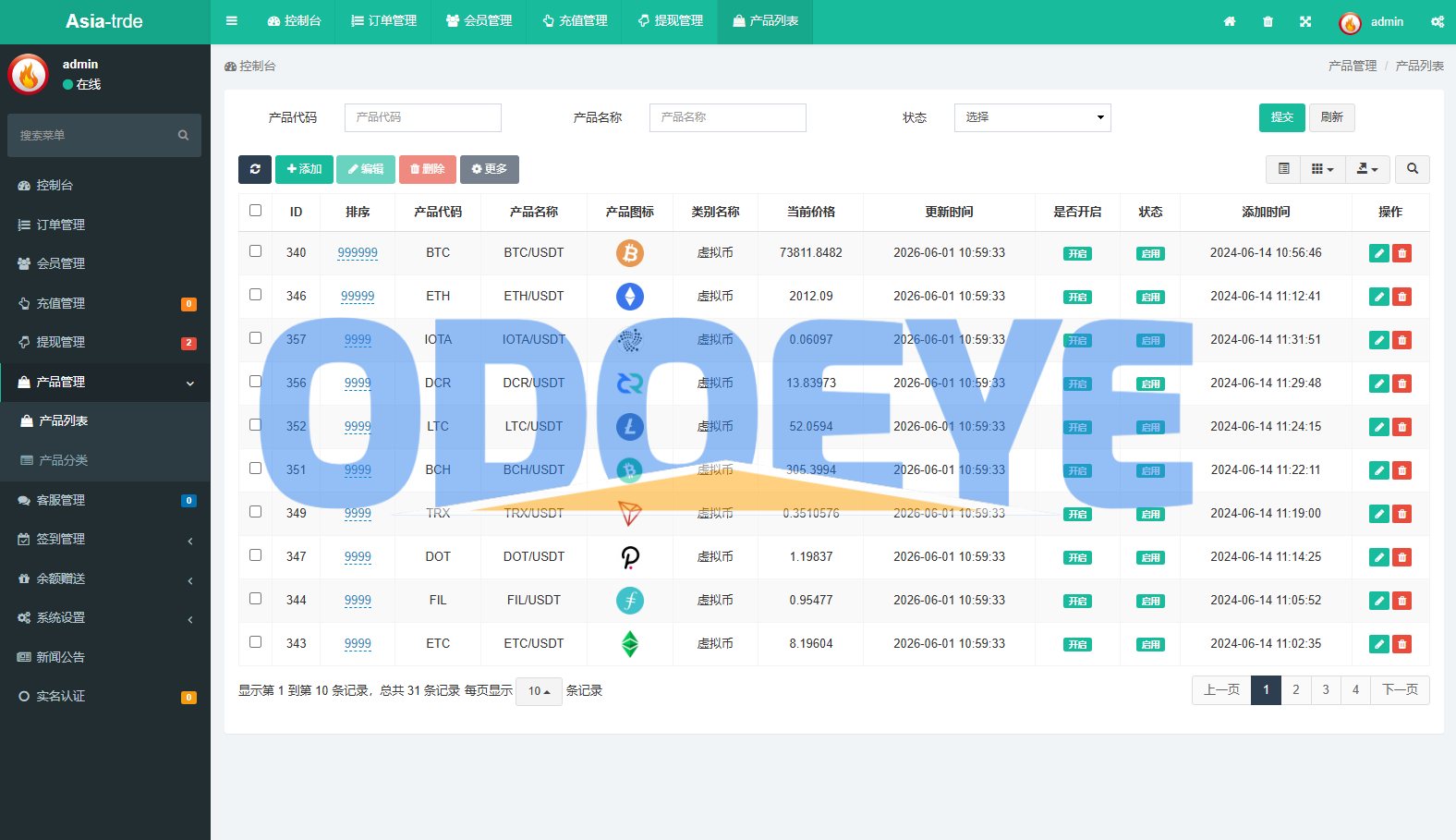This screenshot has width=1456, height=840.
Task: Switch to the 充值管理 top tab
Action: (575, 21)
